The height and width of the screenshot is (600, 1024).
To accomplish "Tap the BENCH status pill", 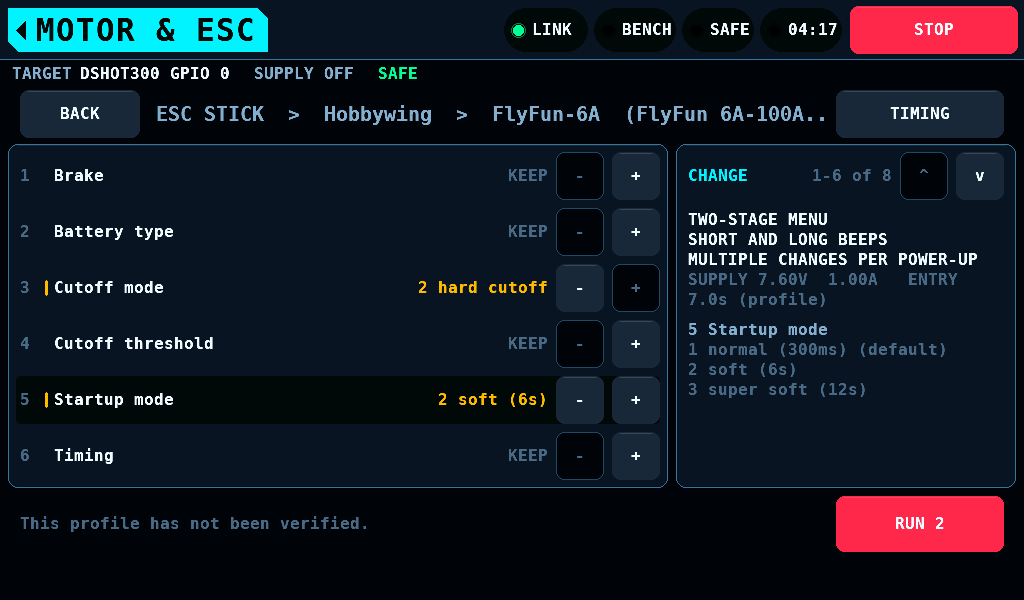I will click(635, 30).
